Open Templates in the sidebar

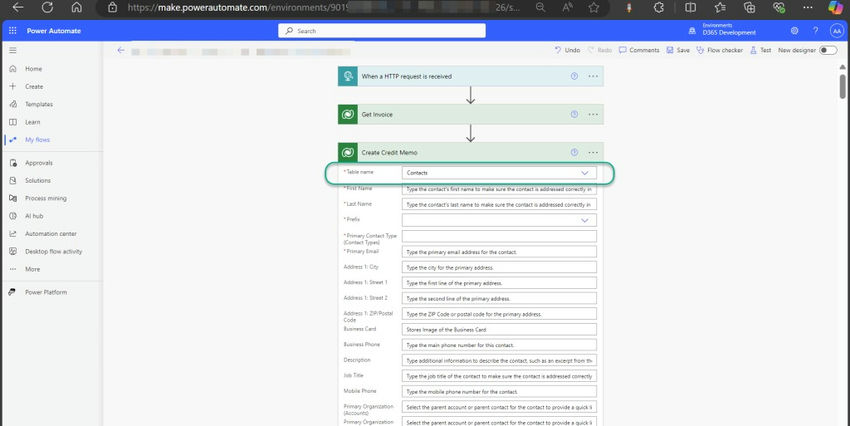(x=38, y=104)
